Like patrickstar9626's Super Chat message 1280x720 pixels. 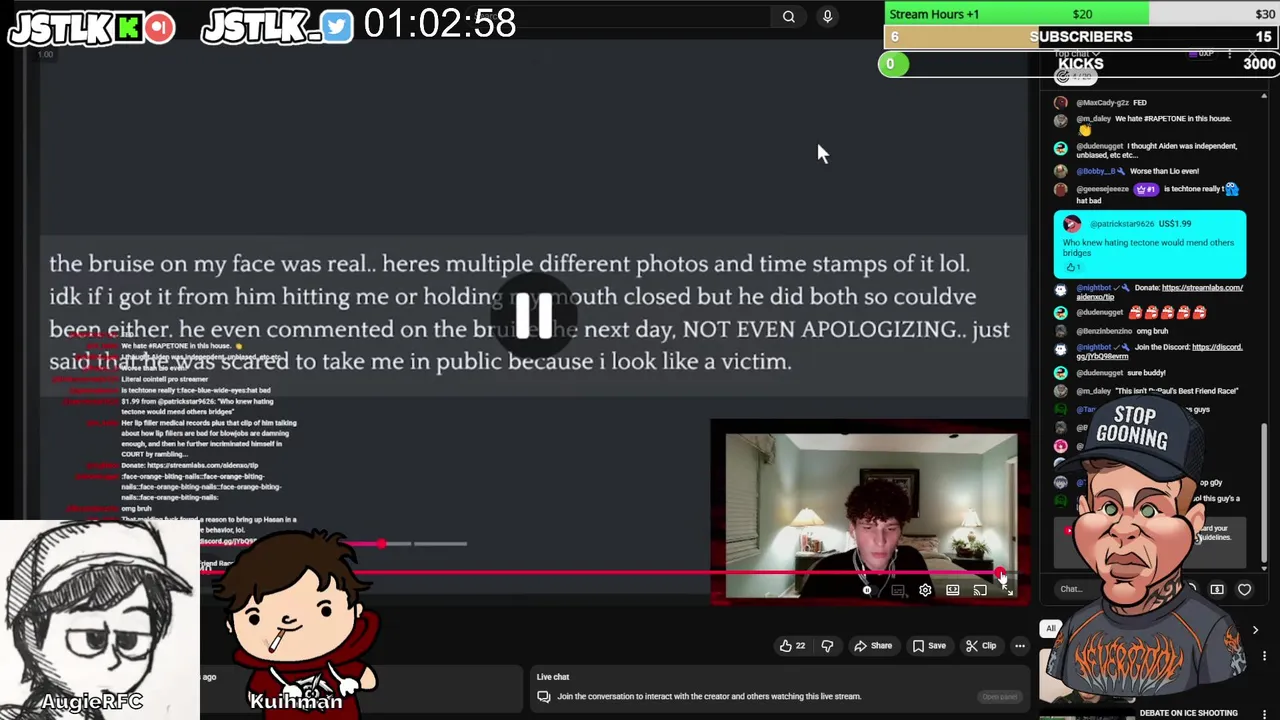pyautogui.click(x=1072, y=268)
